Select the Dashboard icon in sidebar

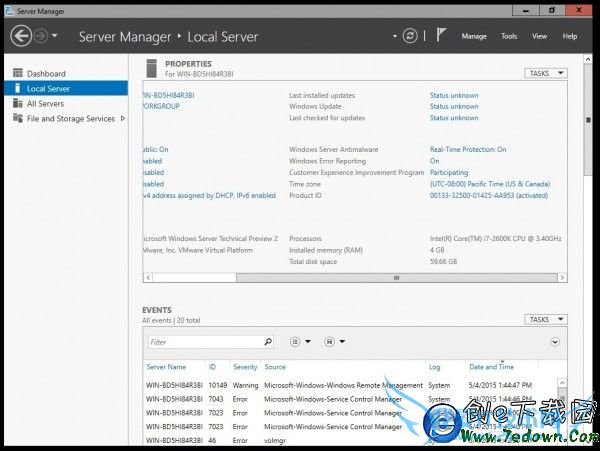tap(18, 74)
